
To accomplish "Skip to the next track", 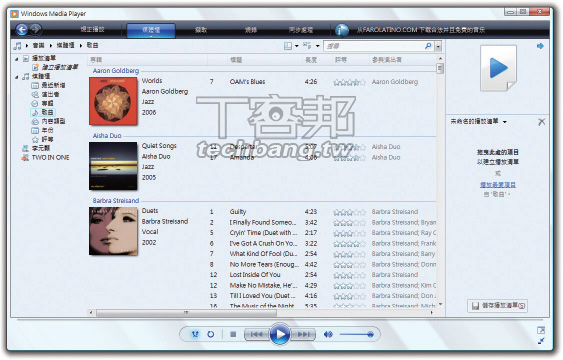I will [x=303, y=335].
